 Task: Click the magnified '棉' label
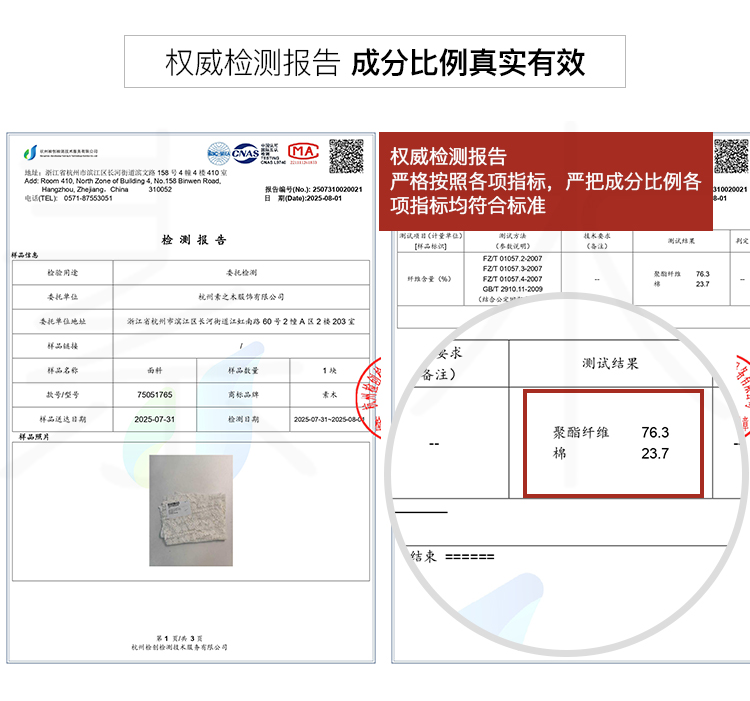point(560,453)
